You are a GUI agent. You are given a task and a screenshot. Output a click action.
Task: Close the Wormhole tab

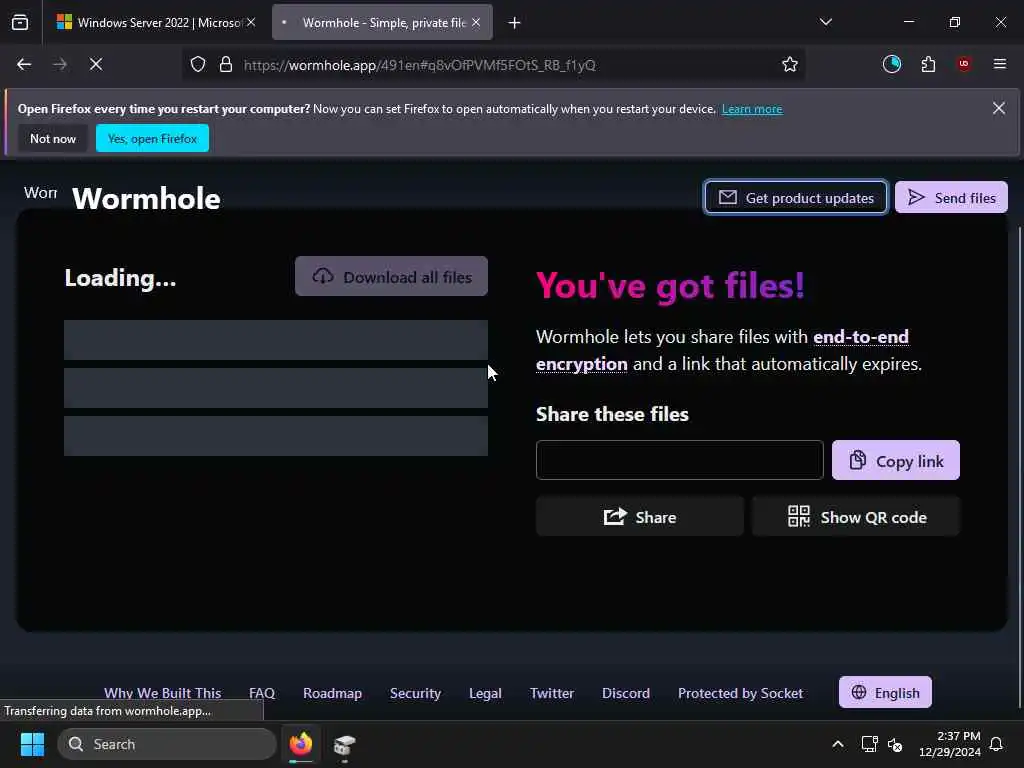[x=476, y=22]
